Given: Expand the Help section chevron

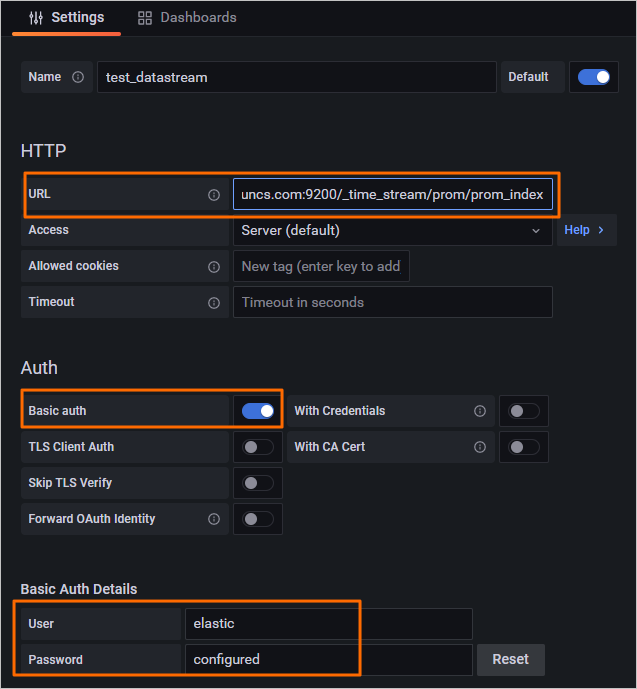Looking at the screenshot, I should [601, 230].
